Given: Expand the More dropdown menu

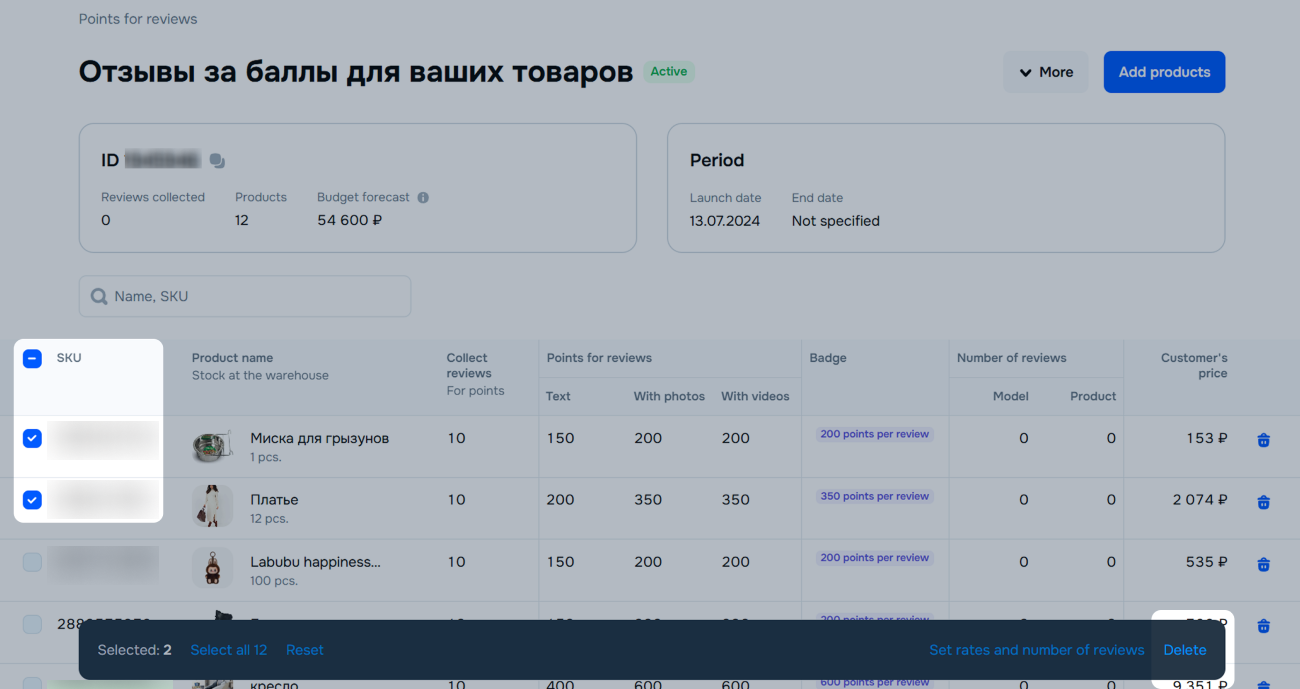Looking at the screenshot, I should point(1045,72).
